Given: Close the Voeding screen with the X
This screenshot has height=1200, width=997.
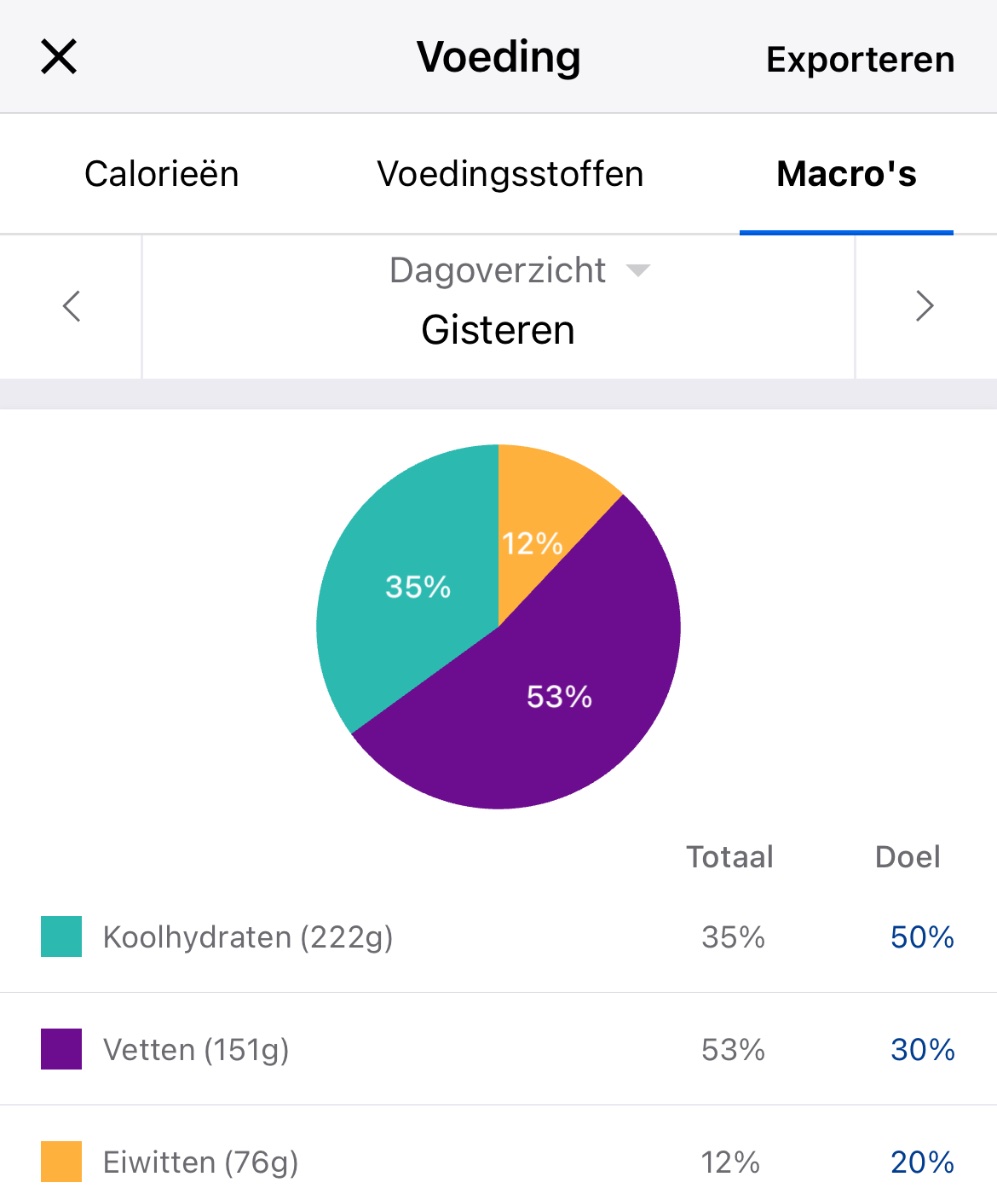Looking at the screenshot, I should point(59,58).
